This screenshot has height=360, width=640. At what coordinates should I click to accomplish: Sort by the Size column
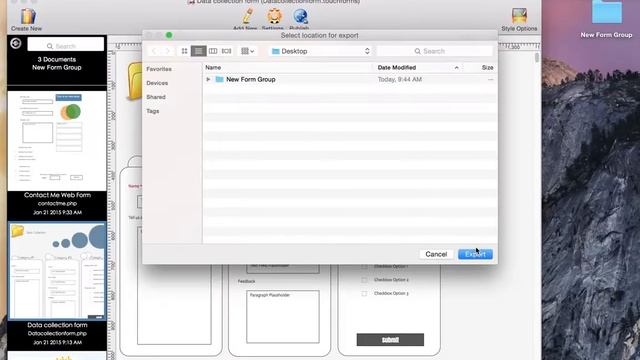(487, 67)
